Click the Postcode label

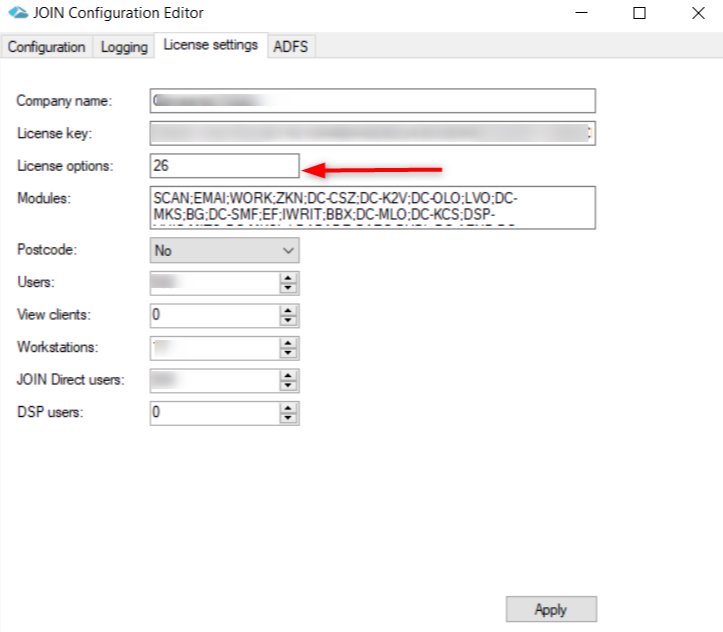coord(47,249)
